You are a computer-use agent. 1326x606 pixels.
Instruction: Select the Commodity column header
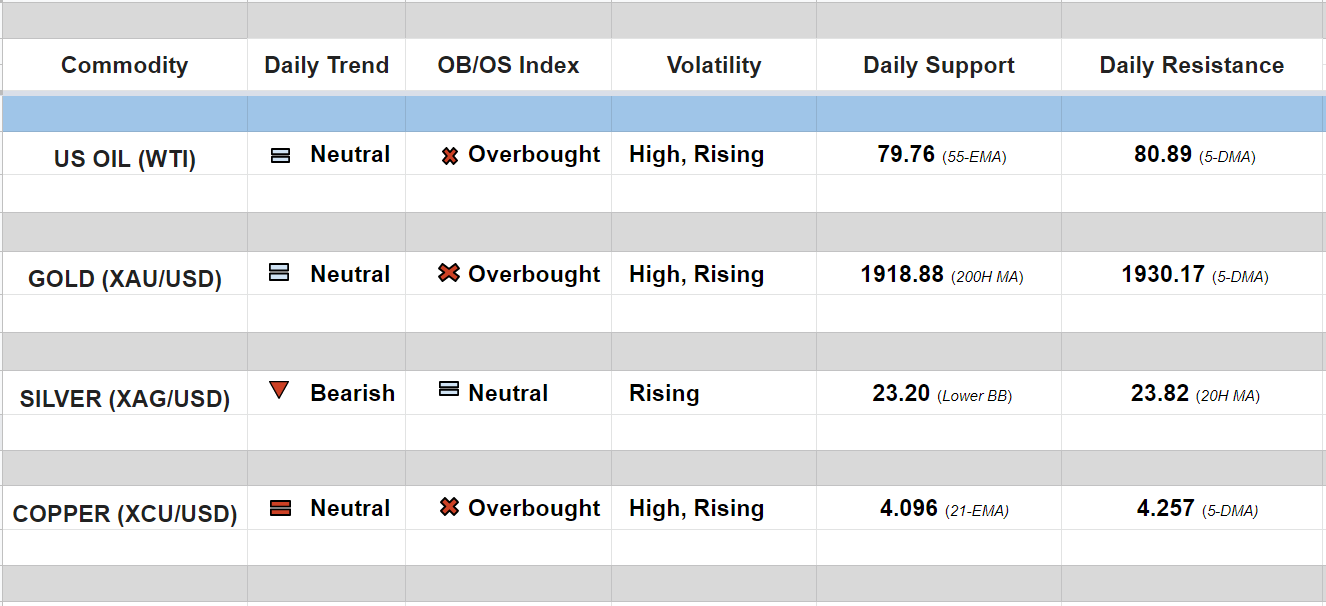pos(124,66)
